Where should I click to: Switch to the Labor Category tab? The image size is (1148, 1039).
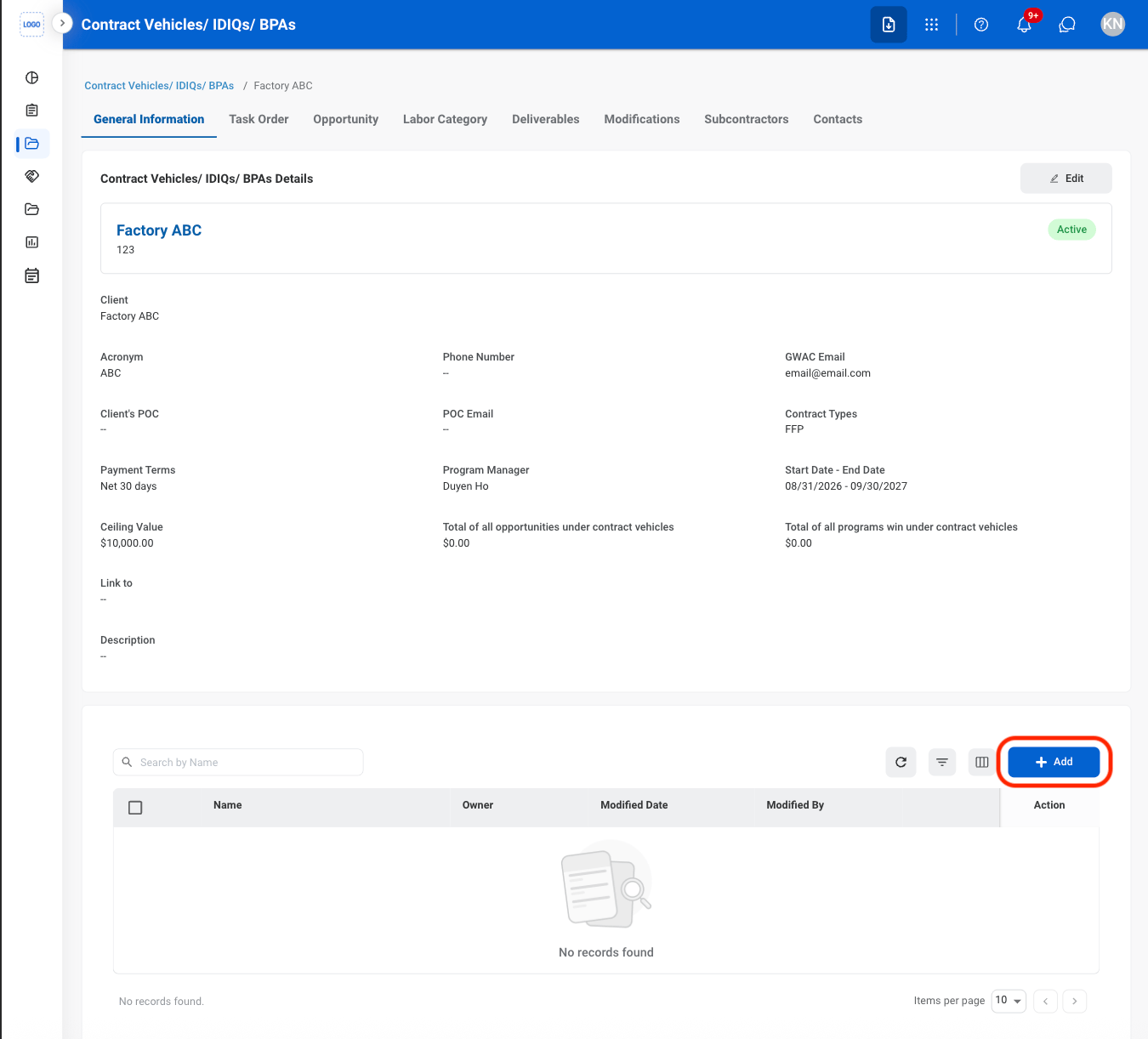445,119
